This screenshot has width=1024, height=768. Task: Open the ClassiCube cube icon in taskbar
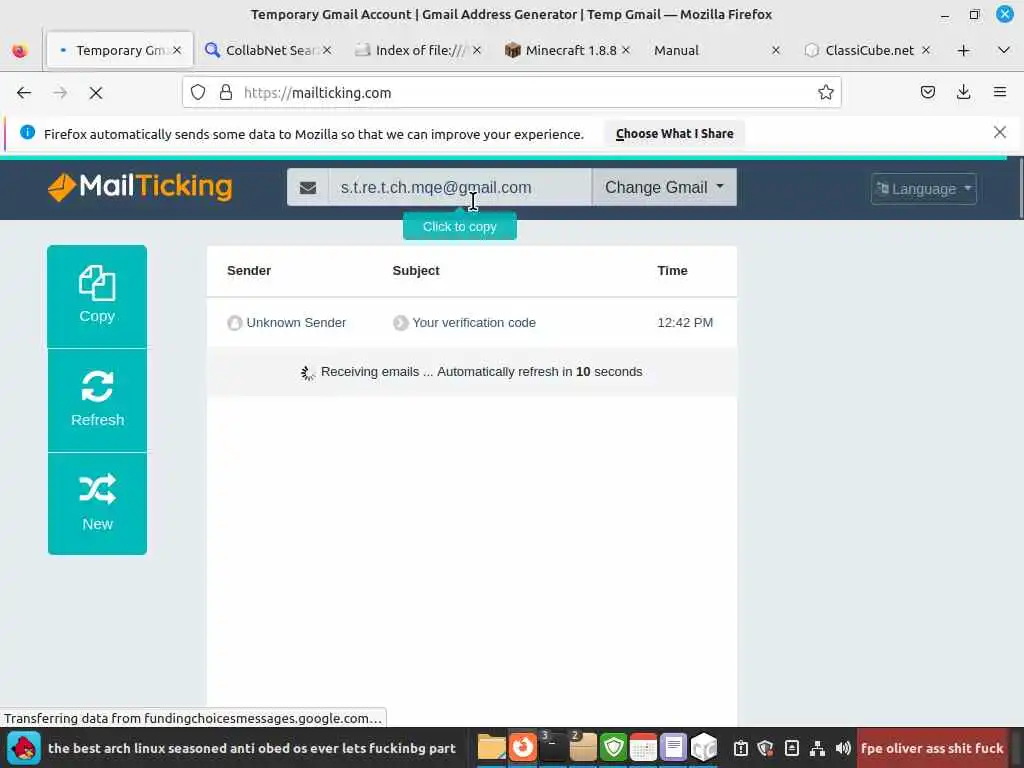(x=704, y=747)
